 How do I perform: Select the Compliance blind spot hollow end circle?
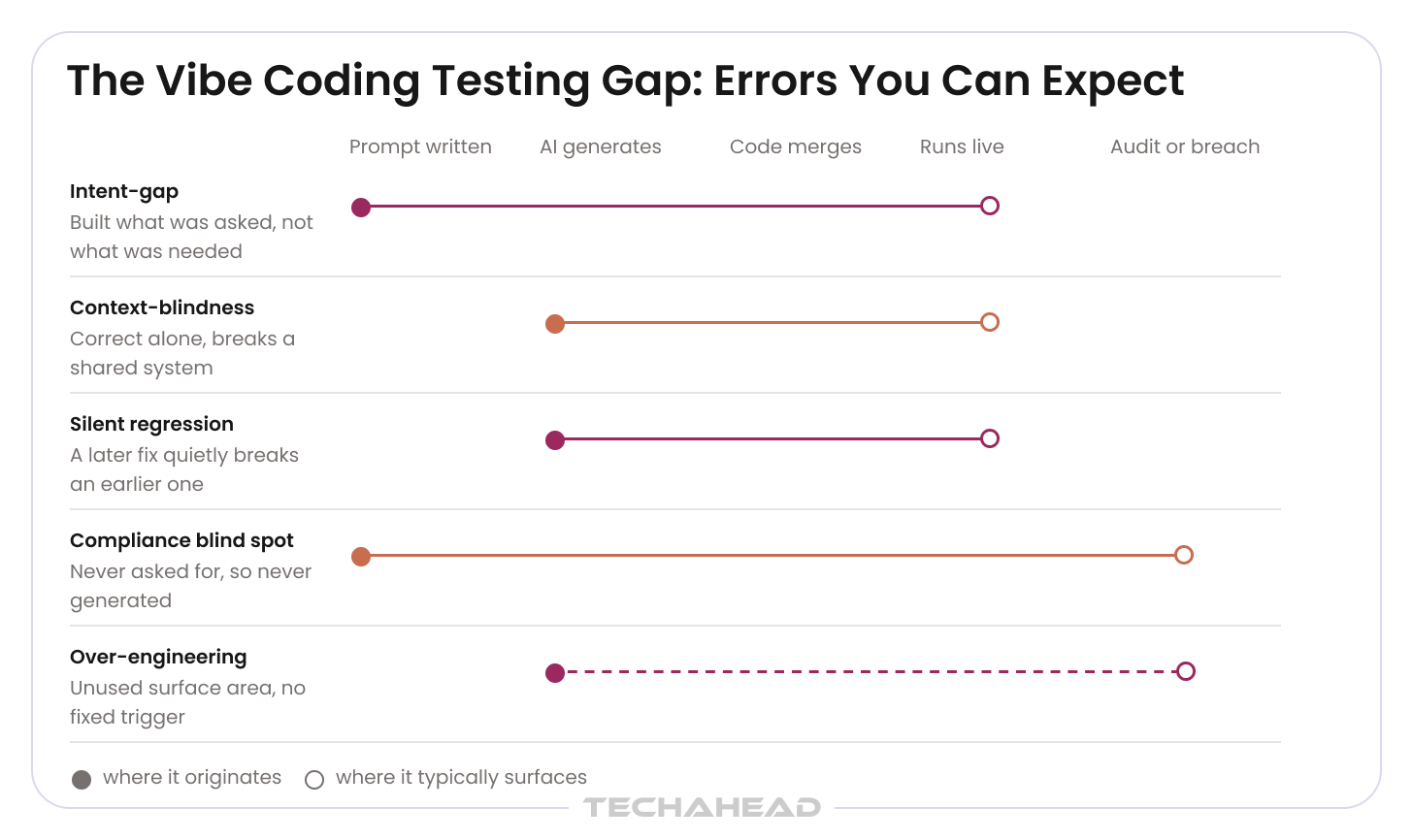[x=1184, y=555]
